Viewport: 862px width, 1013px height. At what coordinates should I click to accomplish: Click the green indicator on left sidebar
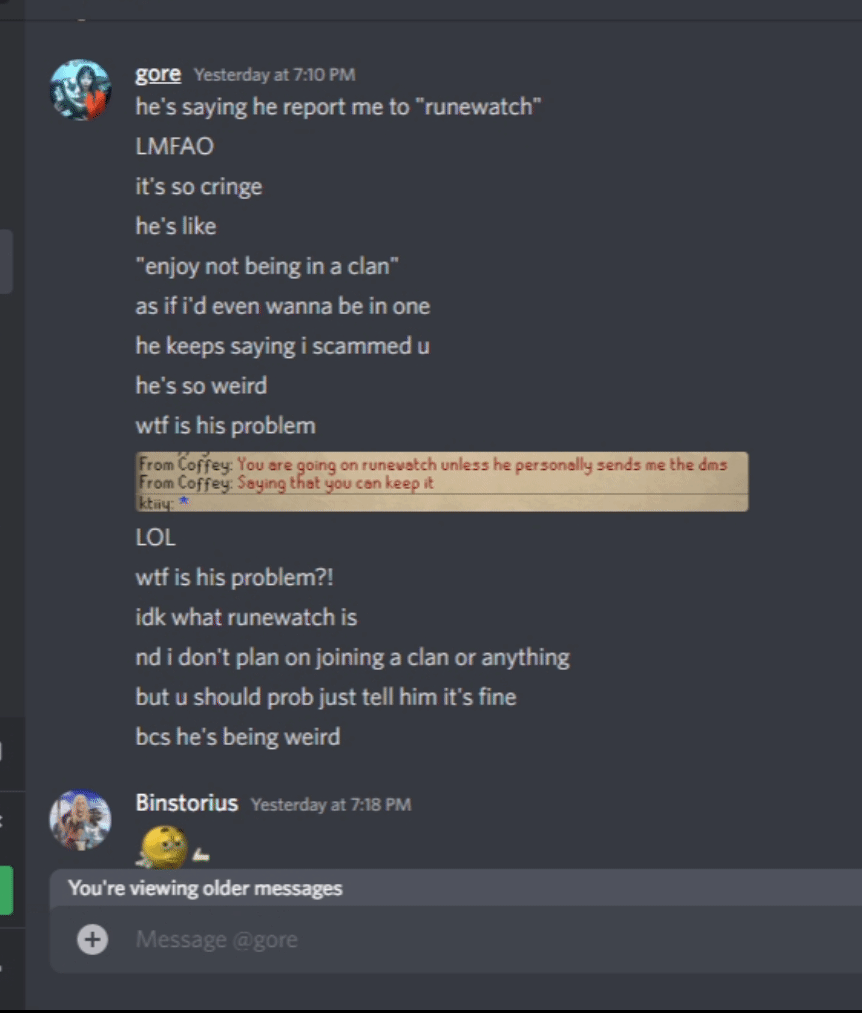(x=6, y=890)
